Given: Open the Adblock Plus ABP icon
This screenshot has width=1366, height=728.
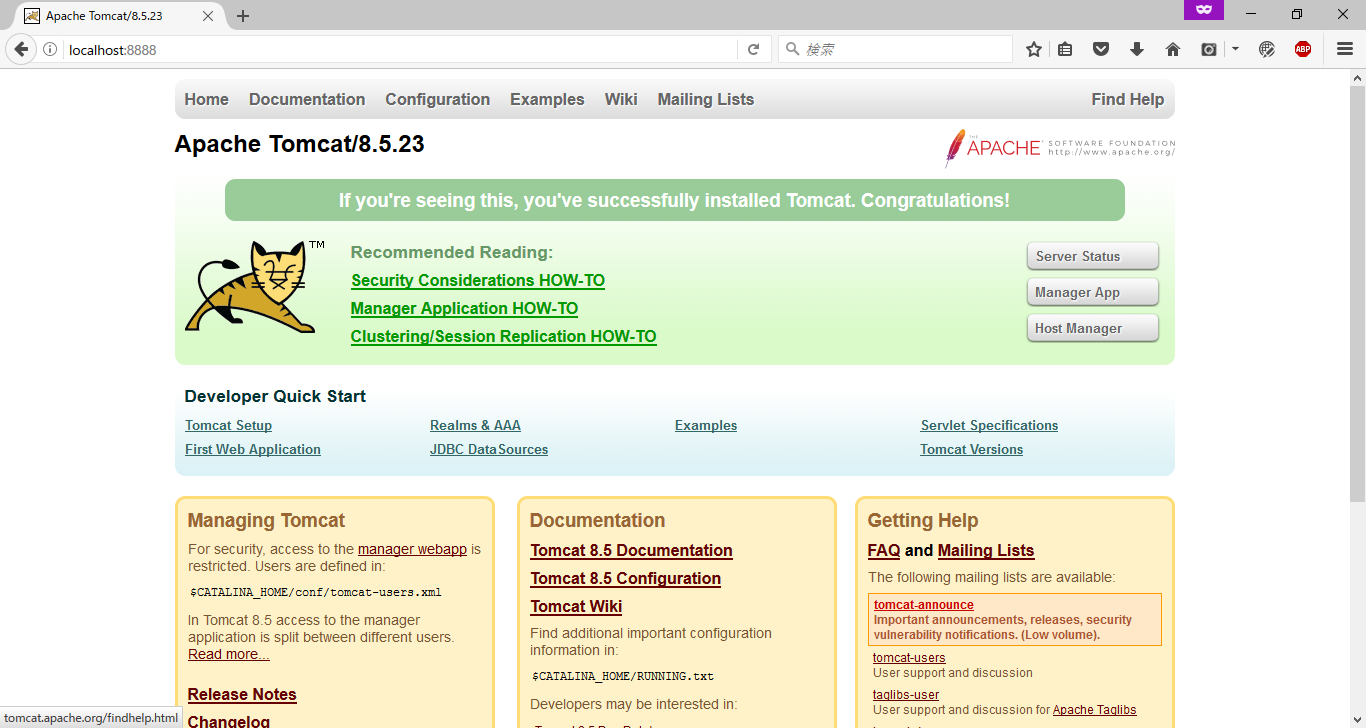Looking at the screenshot, I should tap(1303, 49).
